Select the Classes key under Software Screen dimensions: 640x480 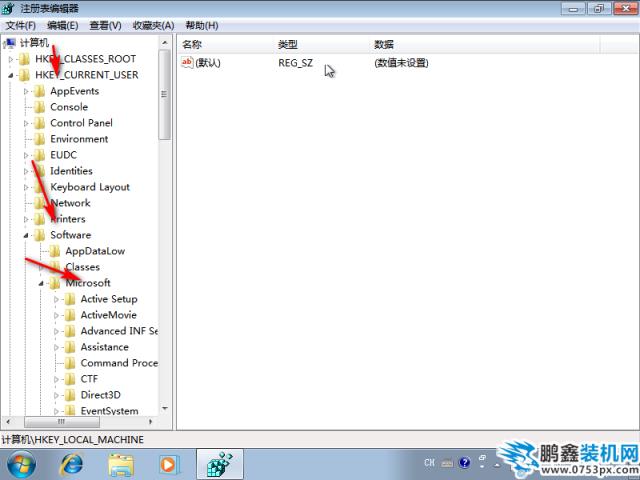(x=82, y=267)
